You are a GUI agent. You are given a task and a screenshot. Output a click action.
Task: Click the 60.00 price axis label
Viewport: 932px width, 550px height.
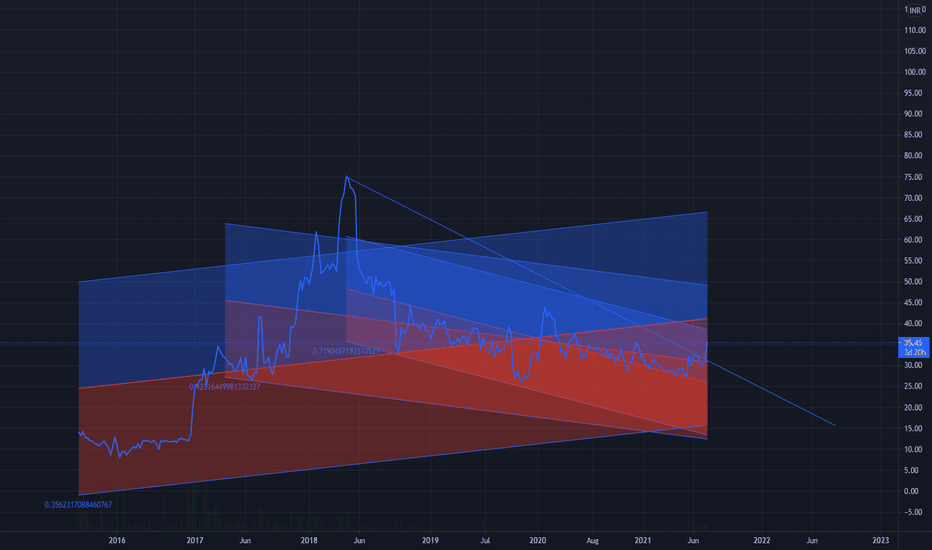tap(913, 240)
